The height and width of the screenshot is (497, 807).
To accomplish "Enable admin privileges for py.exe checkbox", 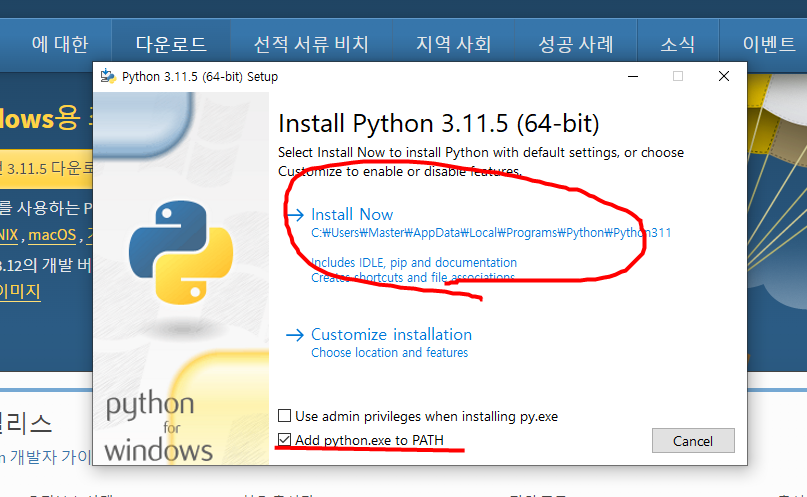I will point(285,415).
